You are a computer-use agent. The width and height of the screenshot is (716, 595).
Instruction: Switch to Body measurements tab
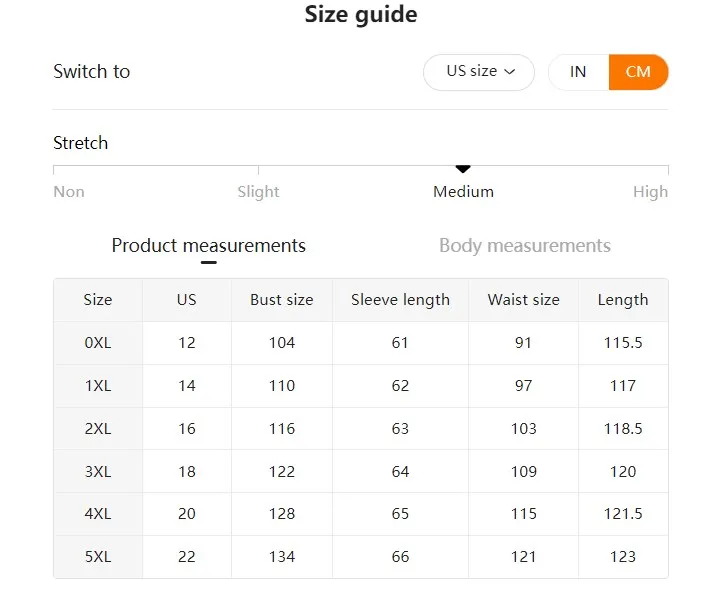click(524, 246)
